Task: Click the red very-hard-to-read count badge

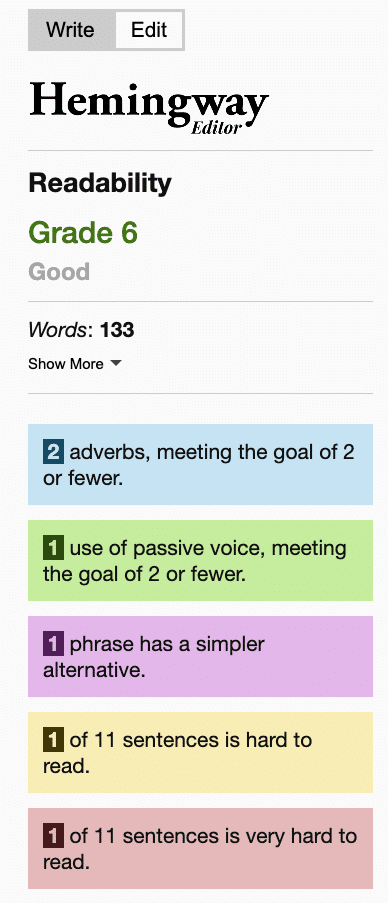Action: [x=53, y=836]
